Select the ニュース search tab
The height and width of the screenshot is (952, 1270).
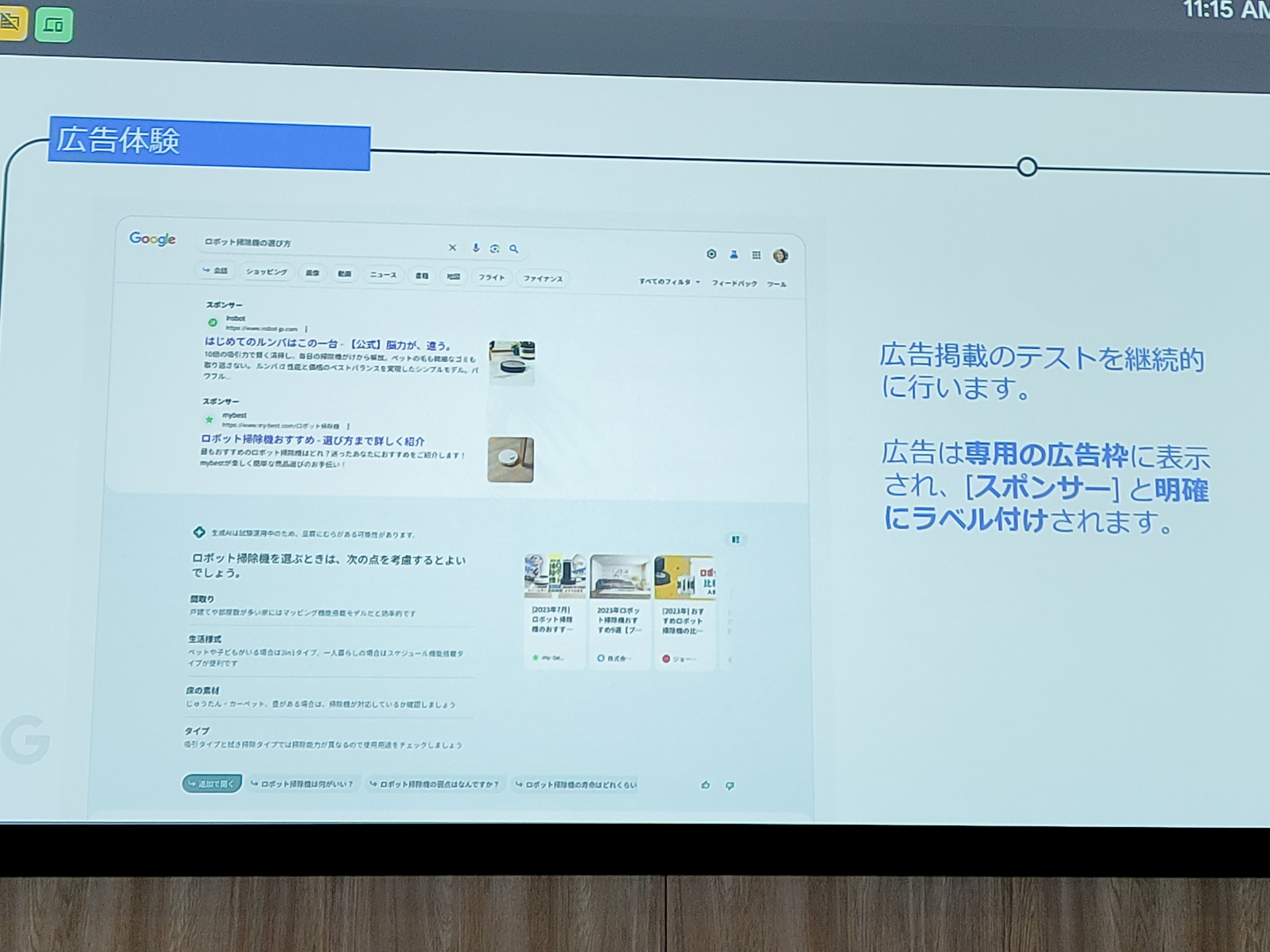point(383,275)
